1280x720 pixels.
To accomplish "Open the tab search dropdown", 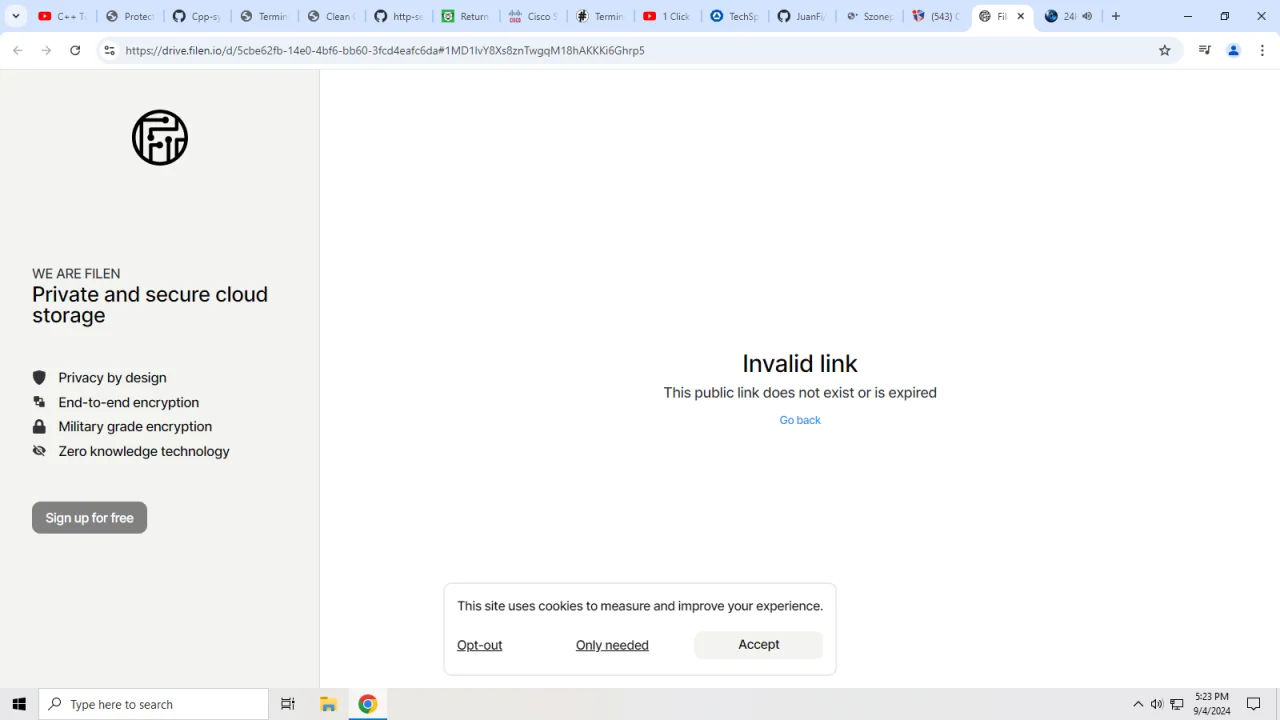I will (x=16, y=16).
